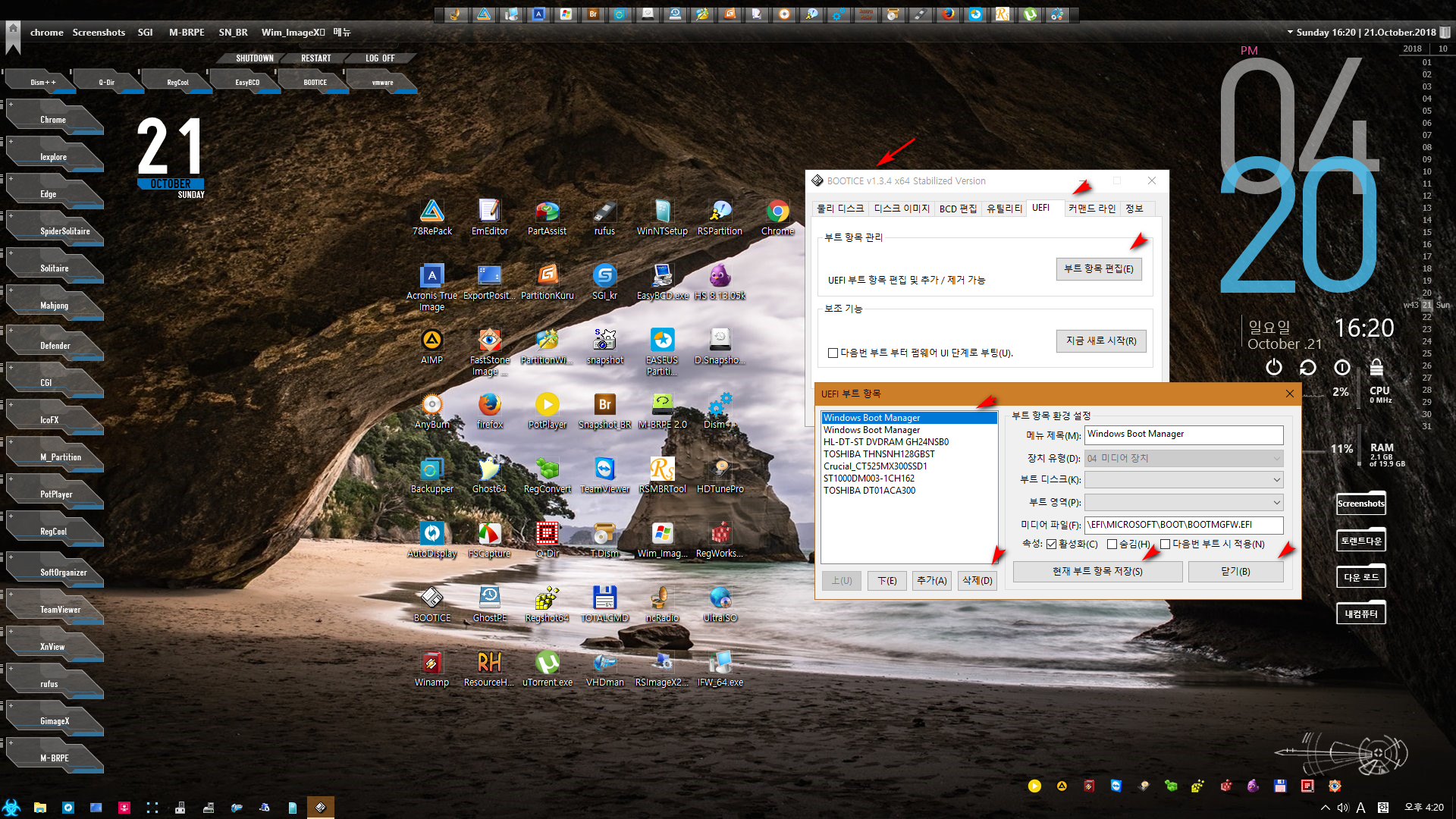
Task: Enable 다음번 부트 시 적용(N) checkbox
Action: click(1165, 544)
